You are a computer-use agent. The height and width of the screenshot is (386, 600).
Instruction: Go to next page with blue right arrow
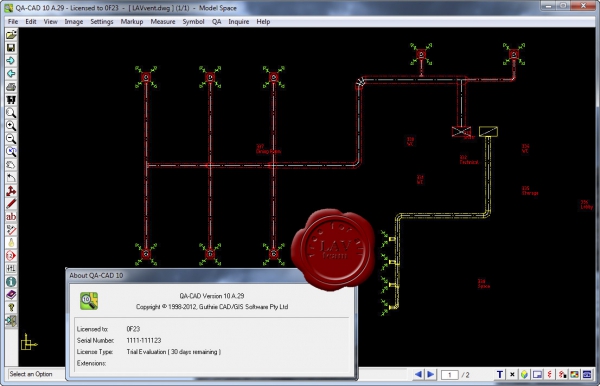pyautogui.click(x=430, y=375)
